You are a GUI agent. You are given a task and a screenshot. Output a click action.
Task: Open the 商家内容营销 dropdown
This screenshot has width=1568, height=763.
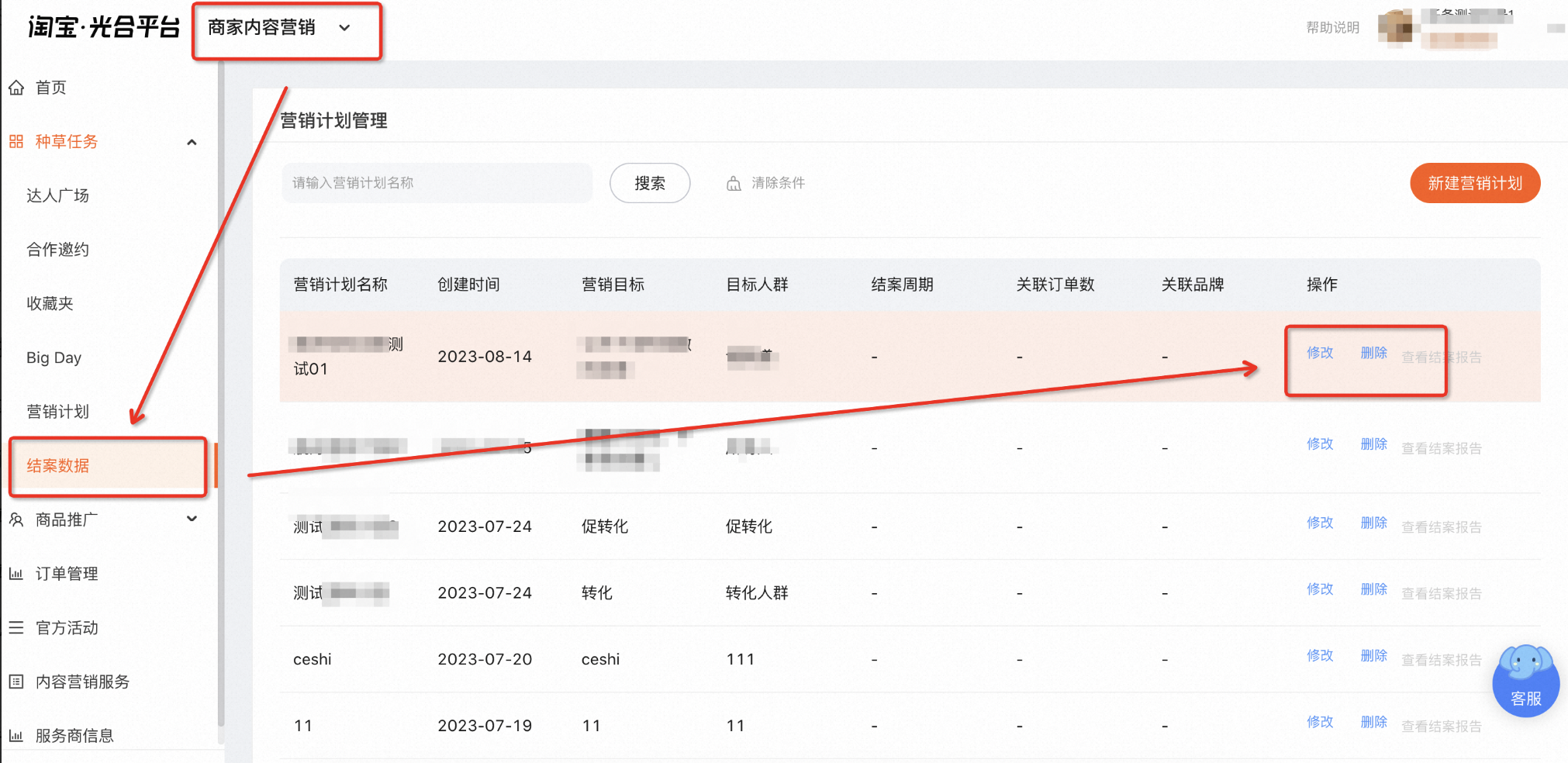[286, 29]
